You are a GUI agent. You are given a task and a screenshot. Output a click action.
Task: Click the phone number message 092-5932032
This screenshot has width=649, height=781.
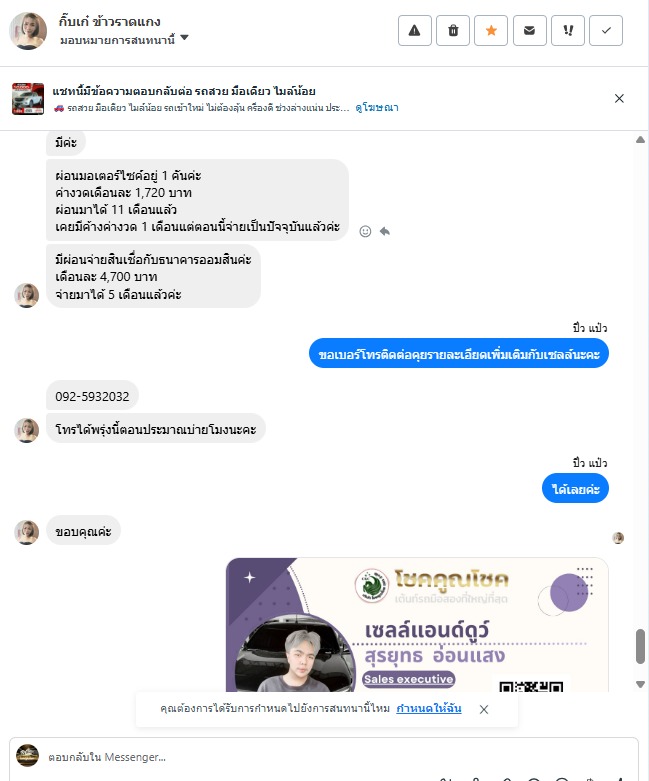tap(92, 396)
